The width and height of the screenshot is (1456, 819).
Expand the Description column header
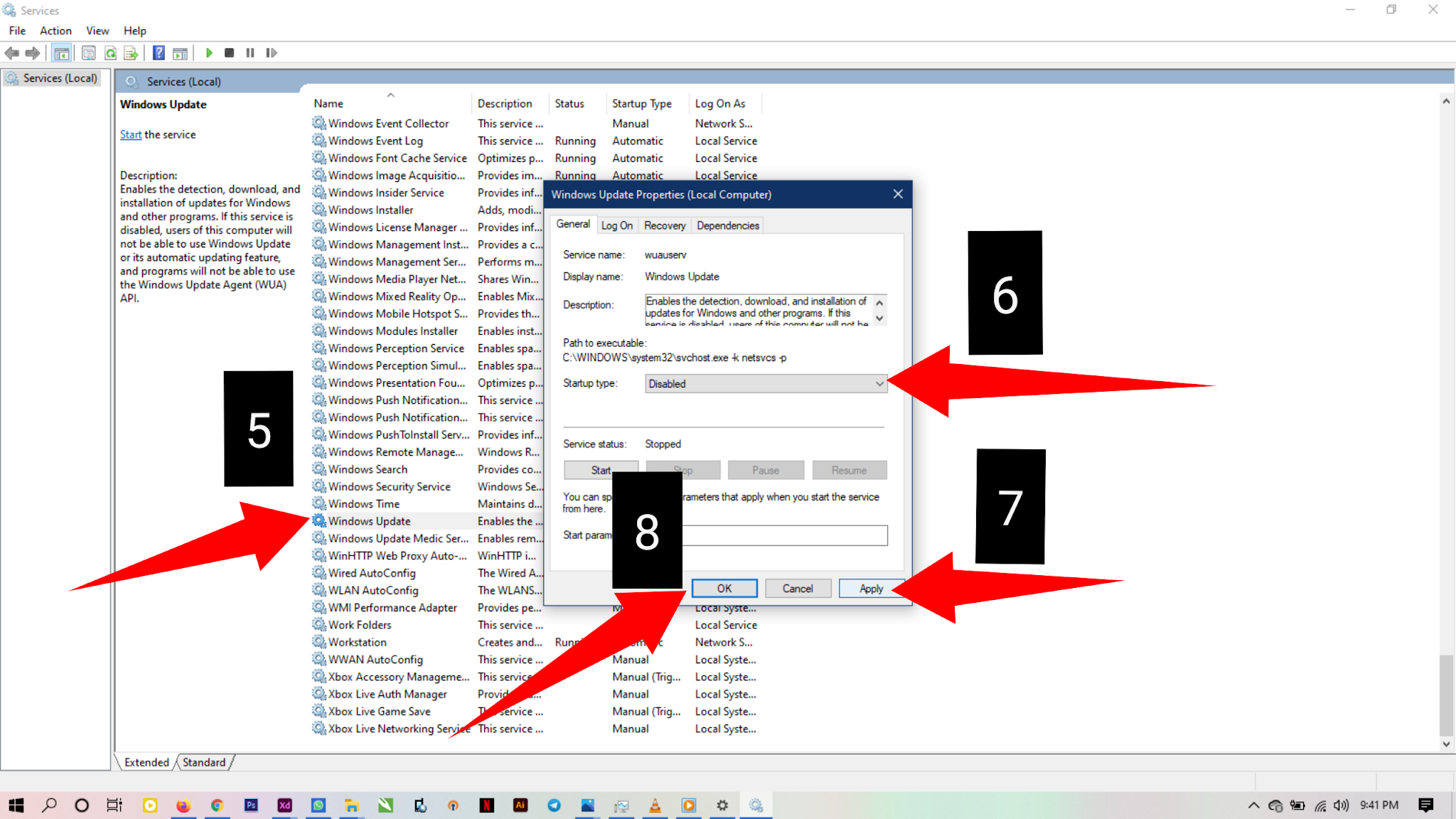tap(549, 103)
